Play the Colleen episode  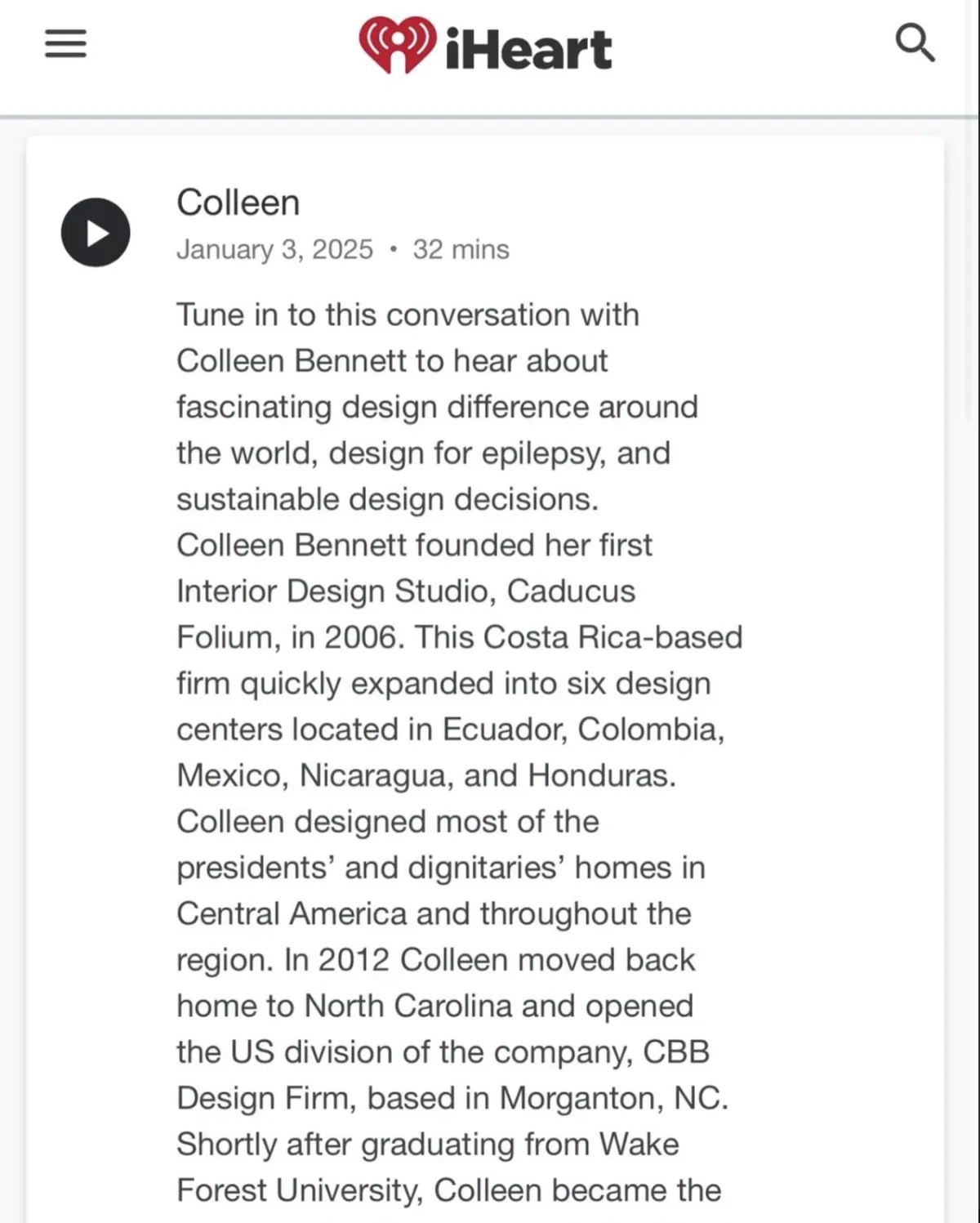[x=96, y=232]
